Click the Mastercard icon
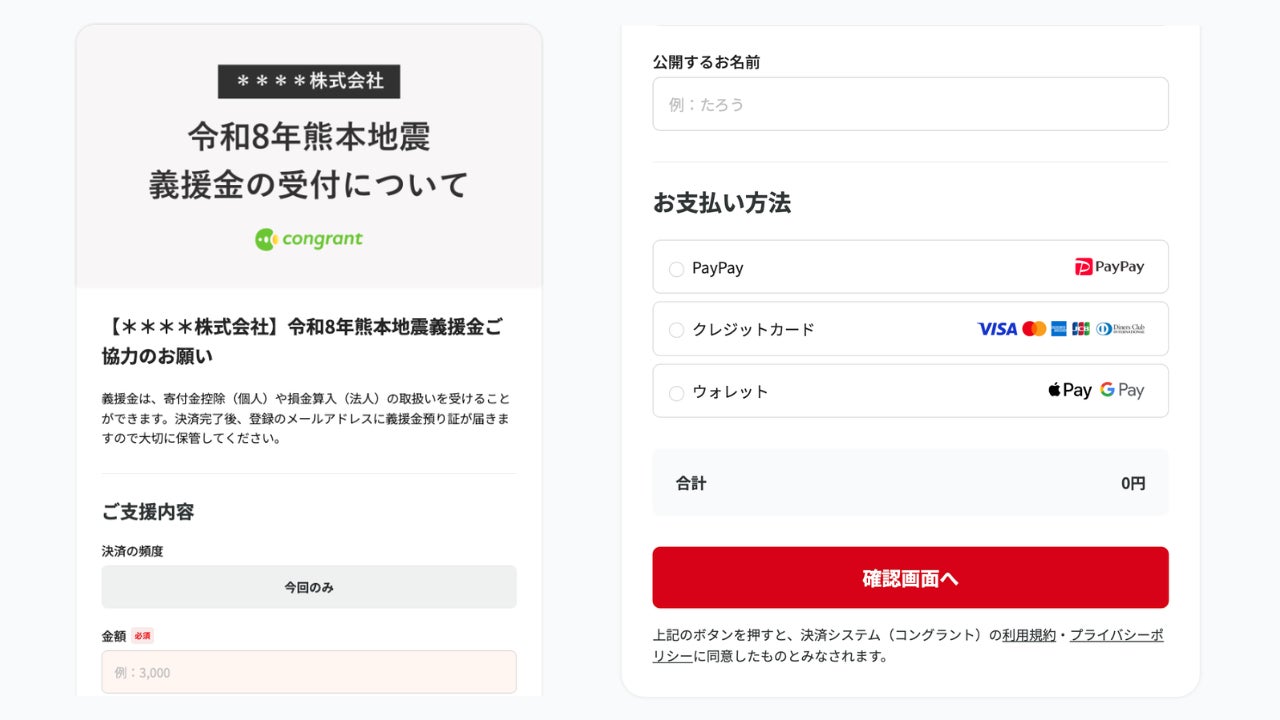 1034,329
